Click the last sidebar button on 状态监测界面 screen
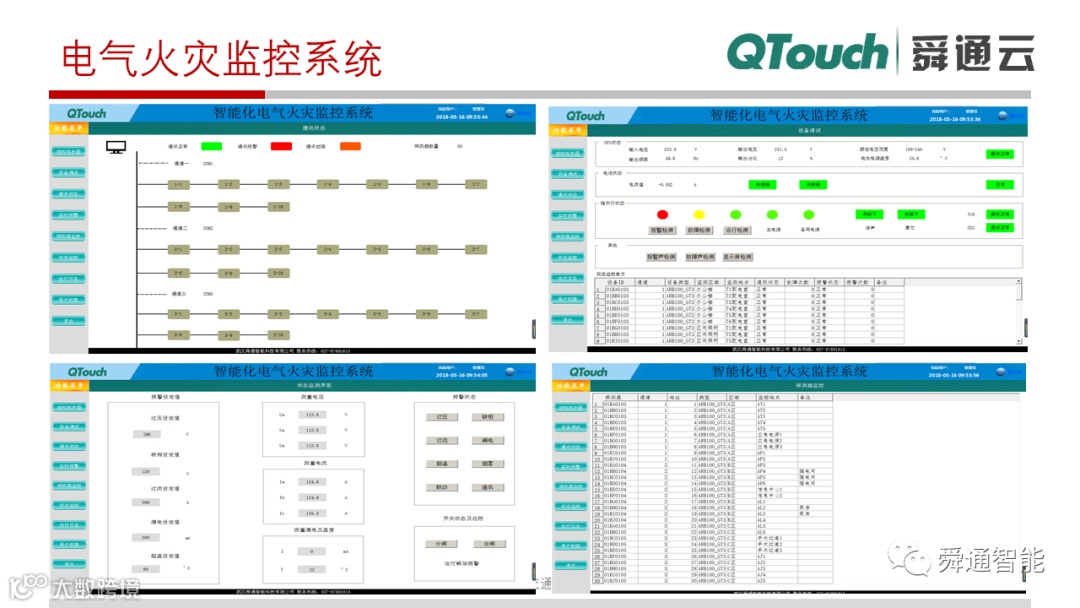 click(68, 565)
